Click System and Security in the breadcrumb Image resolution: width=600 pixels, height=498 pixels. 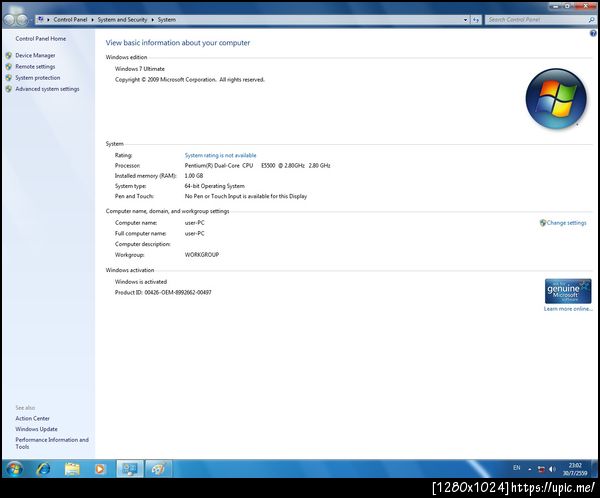coord(122,20)
